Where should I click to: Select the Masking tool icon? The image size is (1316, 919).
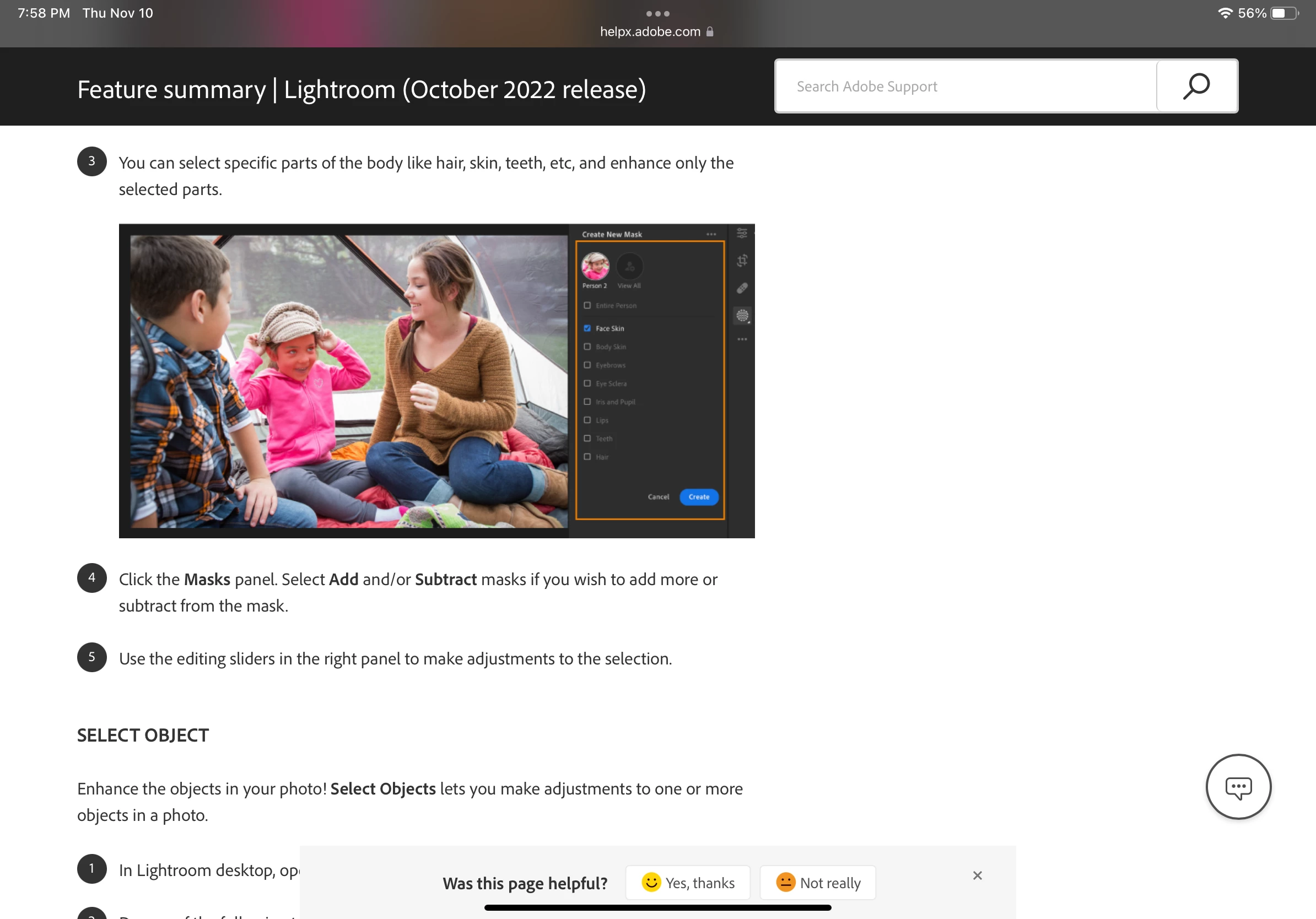coord(742,315)
